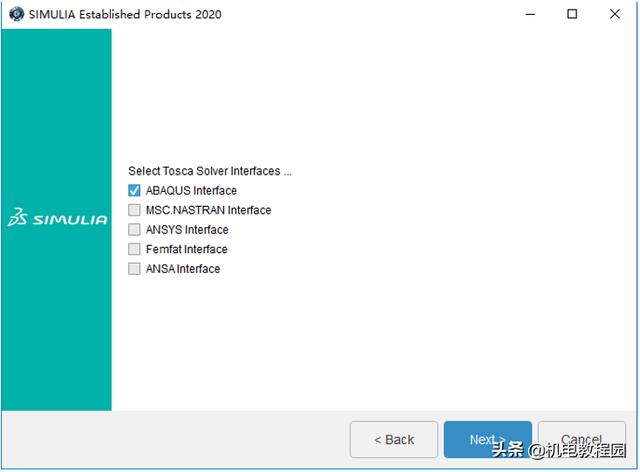Viewport: 640px width, 472px height.
Task: Click the Back button
Action: (x=394, y=440)
